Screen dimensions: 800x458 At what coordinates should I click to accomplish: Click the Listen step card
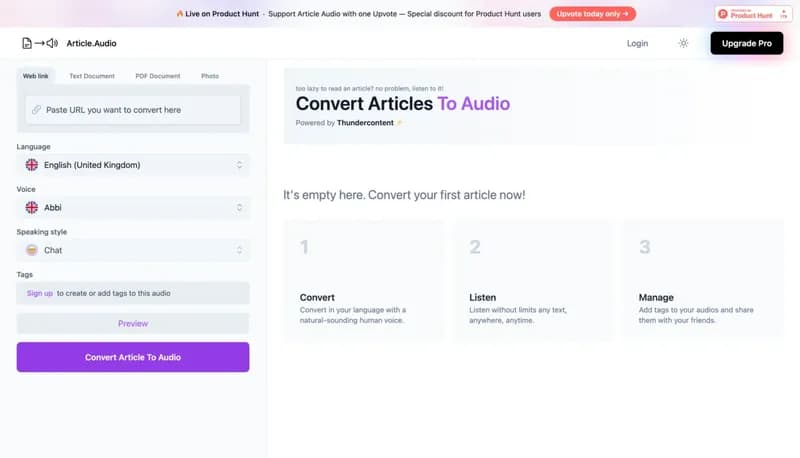[534, 281]
